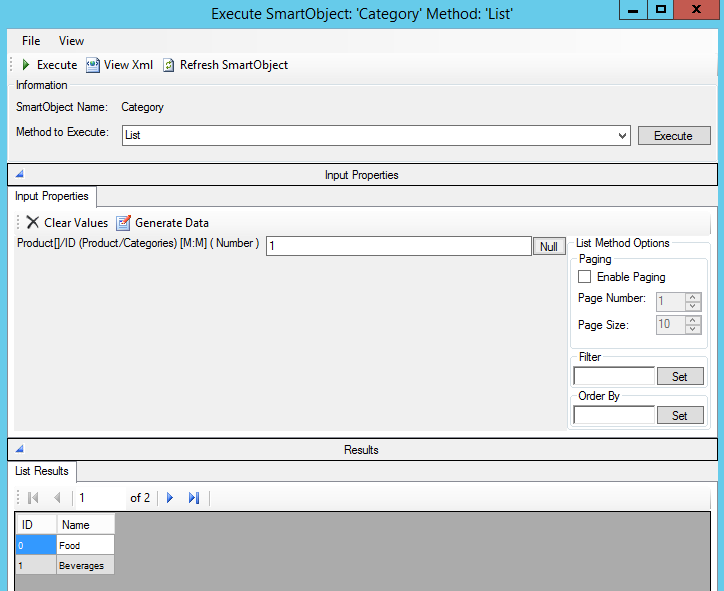This screenshot has height=591, width=724.
Task: Open the Method to Execute dropdown
Action: [x=622, y=135]
